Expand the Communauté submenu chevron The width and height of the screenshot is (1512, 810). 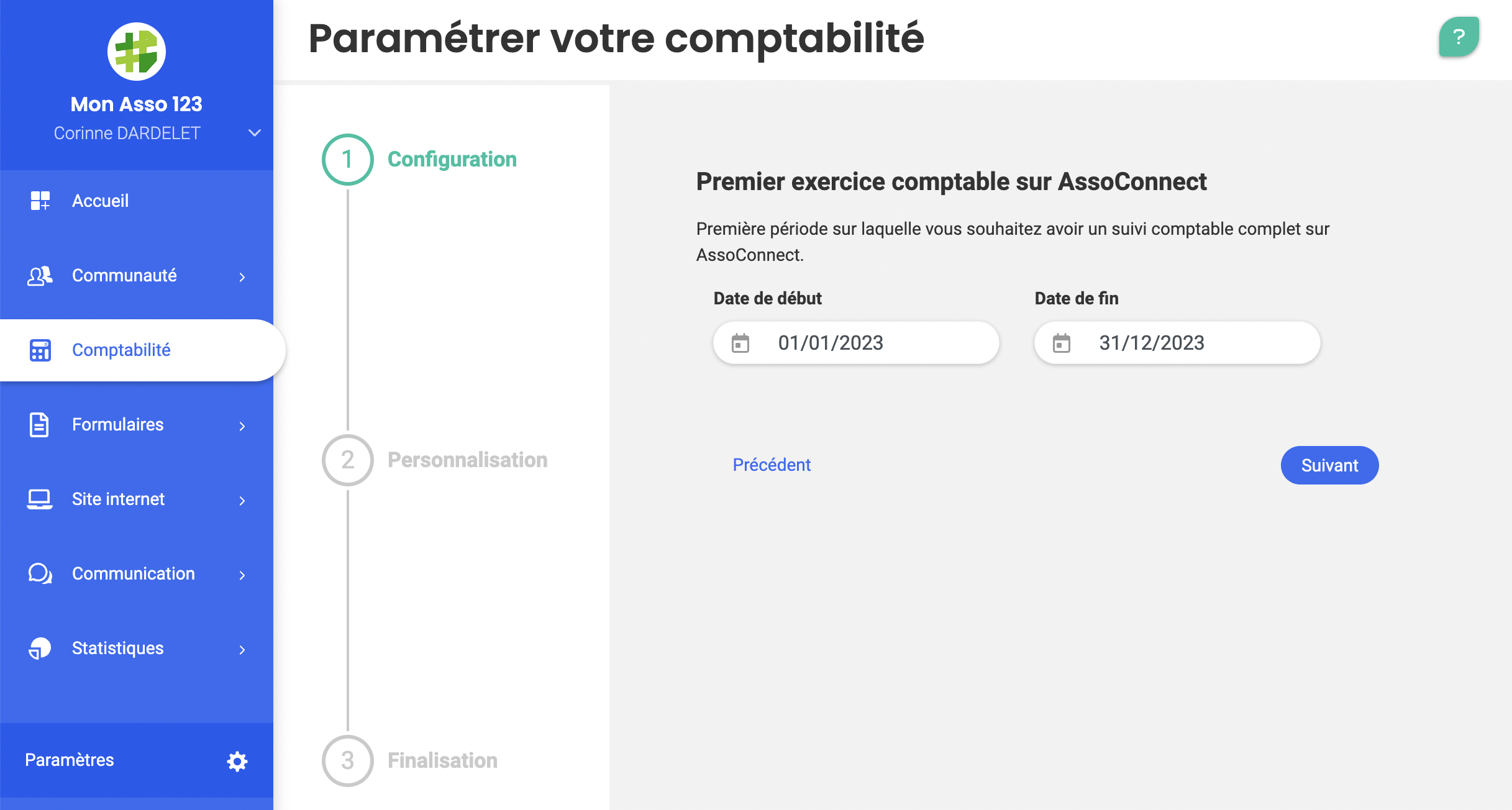point(242,277)
